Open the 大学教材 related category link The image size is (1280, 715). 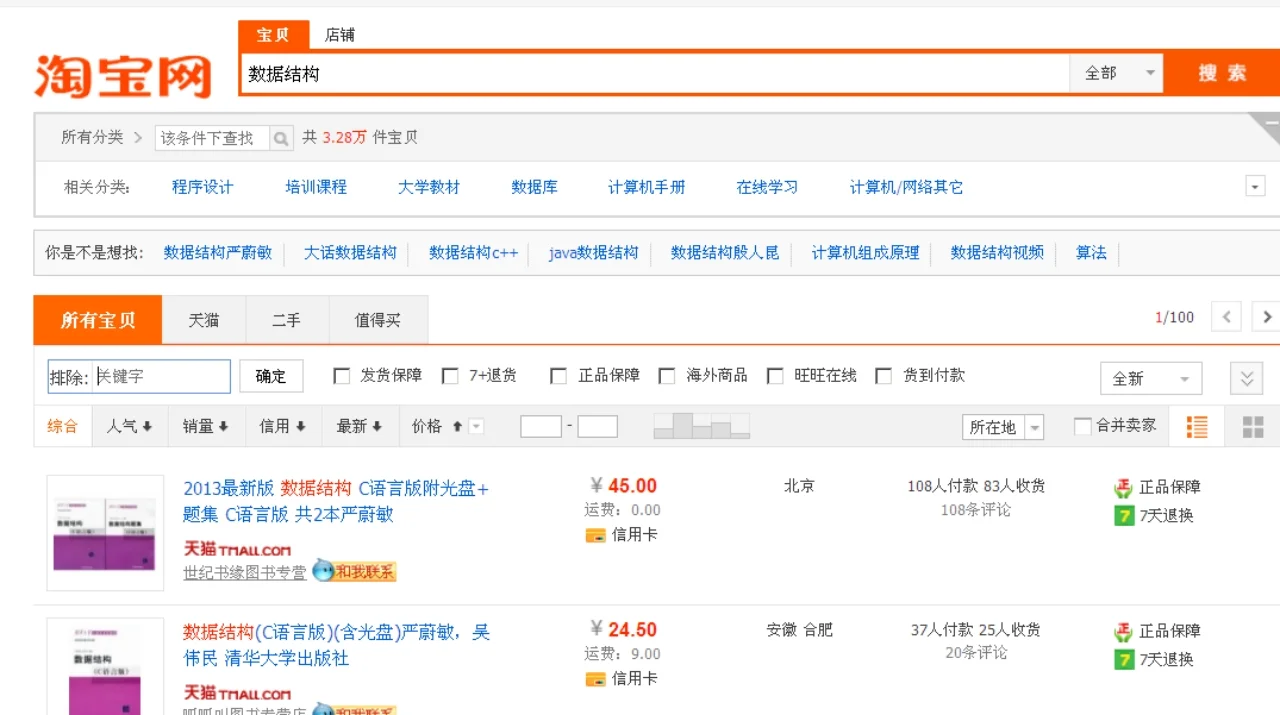(x=429, y=187)
